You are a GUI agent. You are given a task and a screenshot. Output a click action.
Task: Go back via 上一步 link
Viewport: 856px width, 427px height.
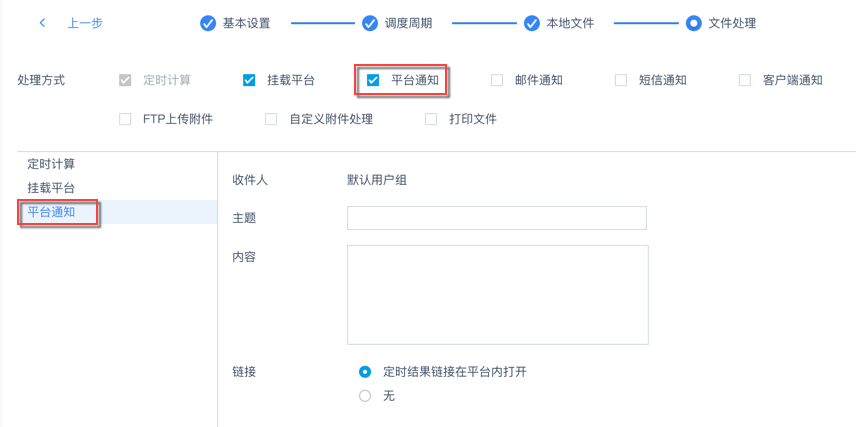point(84,23)
